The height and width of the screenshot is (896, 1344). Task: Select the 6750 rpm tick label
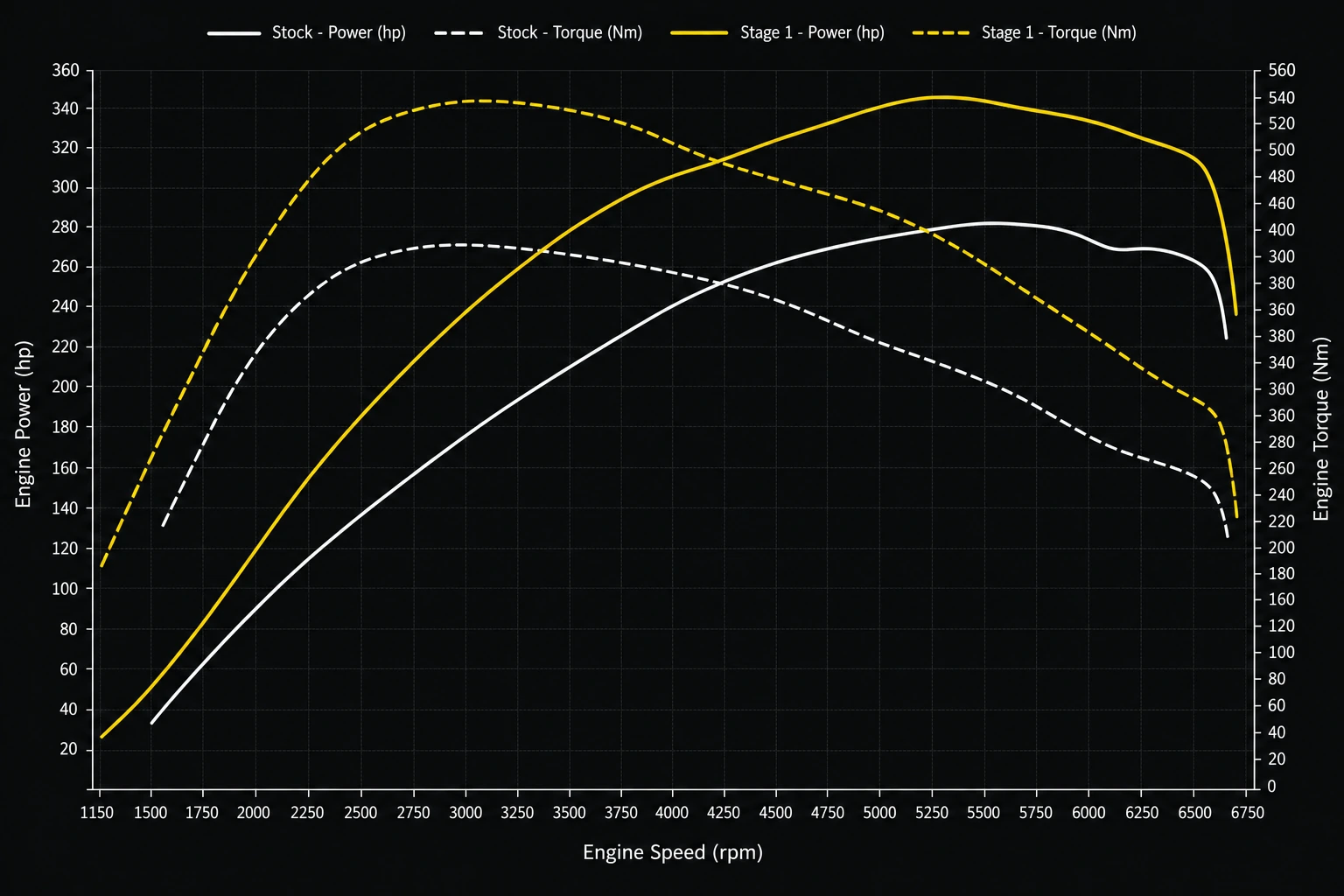[x=1247, y=813]
